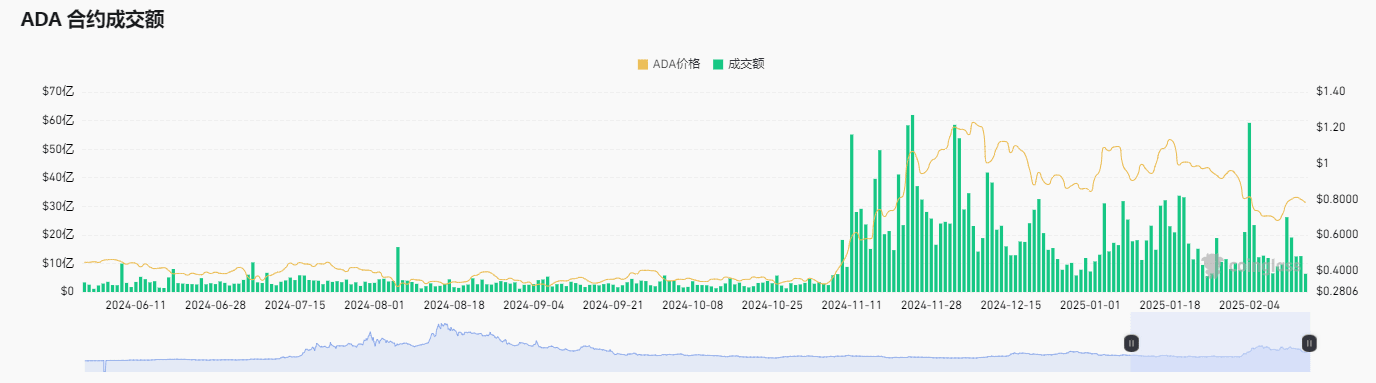Click the $10亿 left axis label
The height and width of the screenshot is (383, 1376).
point(58,263)
